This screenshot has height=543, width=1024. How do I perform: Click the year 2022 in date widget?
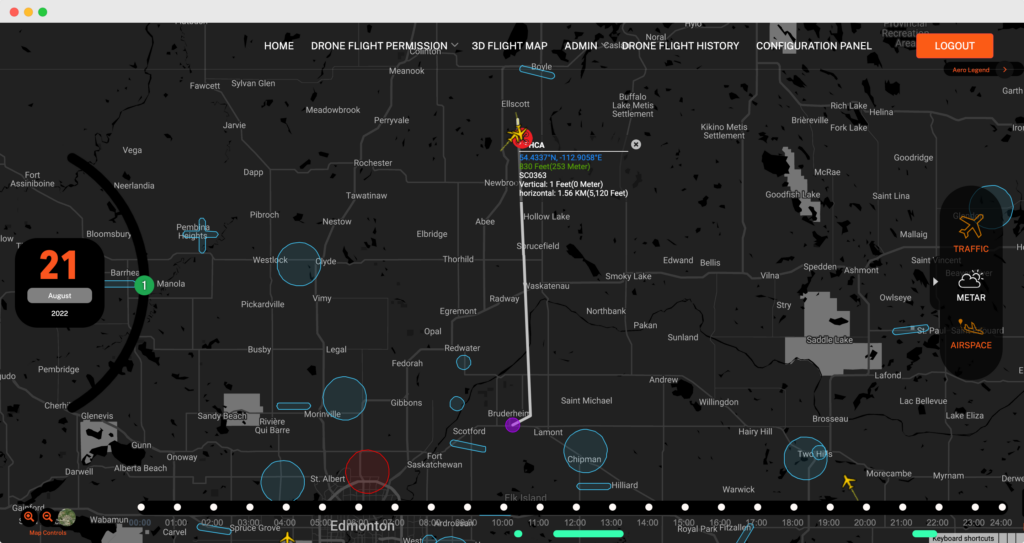pos(59,314)
